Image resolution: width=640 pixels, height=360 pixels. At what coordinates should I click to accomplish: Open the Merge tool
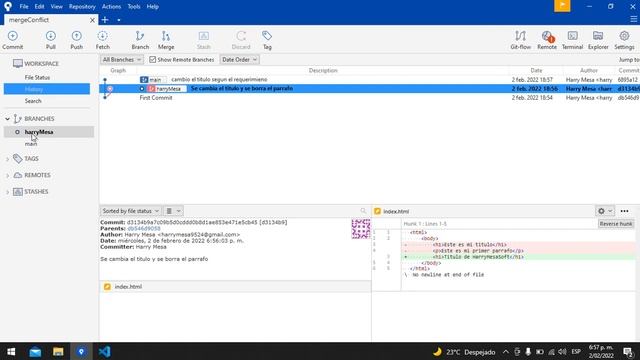166,40
